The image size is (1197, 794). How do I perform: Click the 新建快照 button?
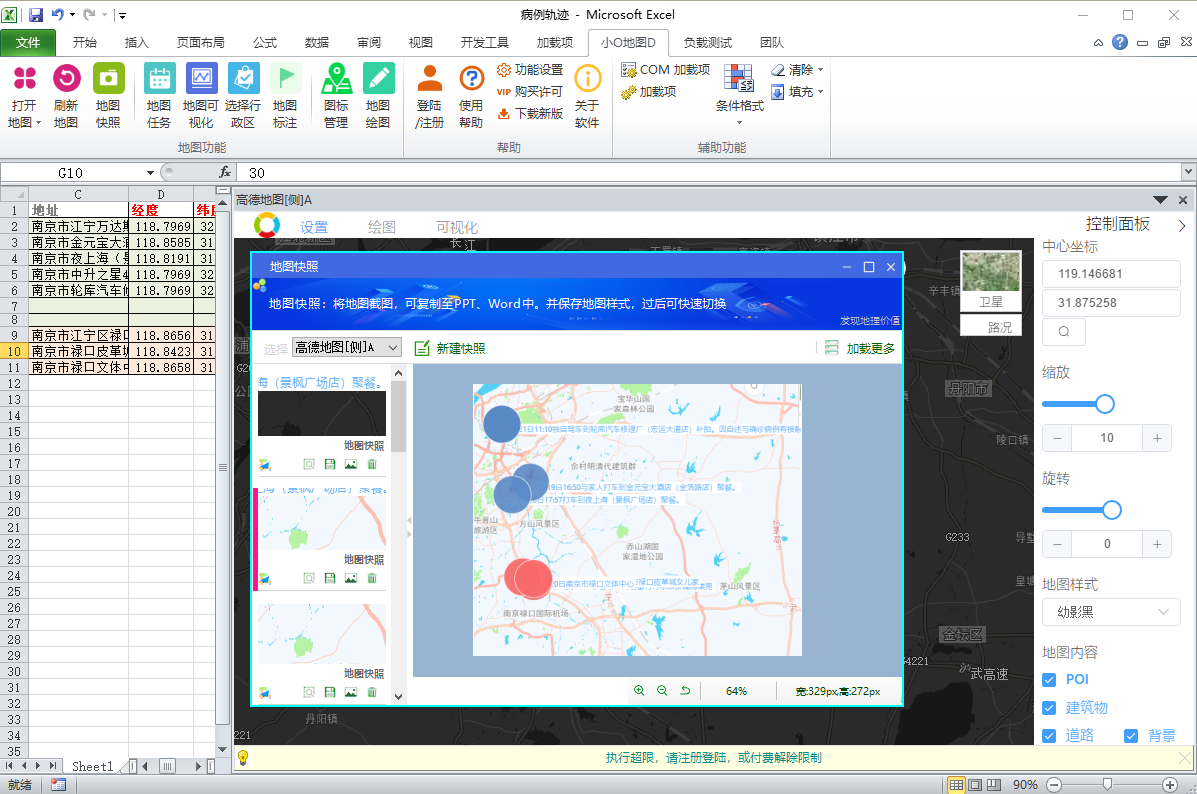450,348
